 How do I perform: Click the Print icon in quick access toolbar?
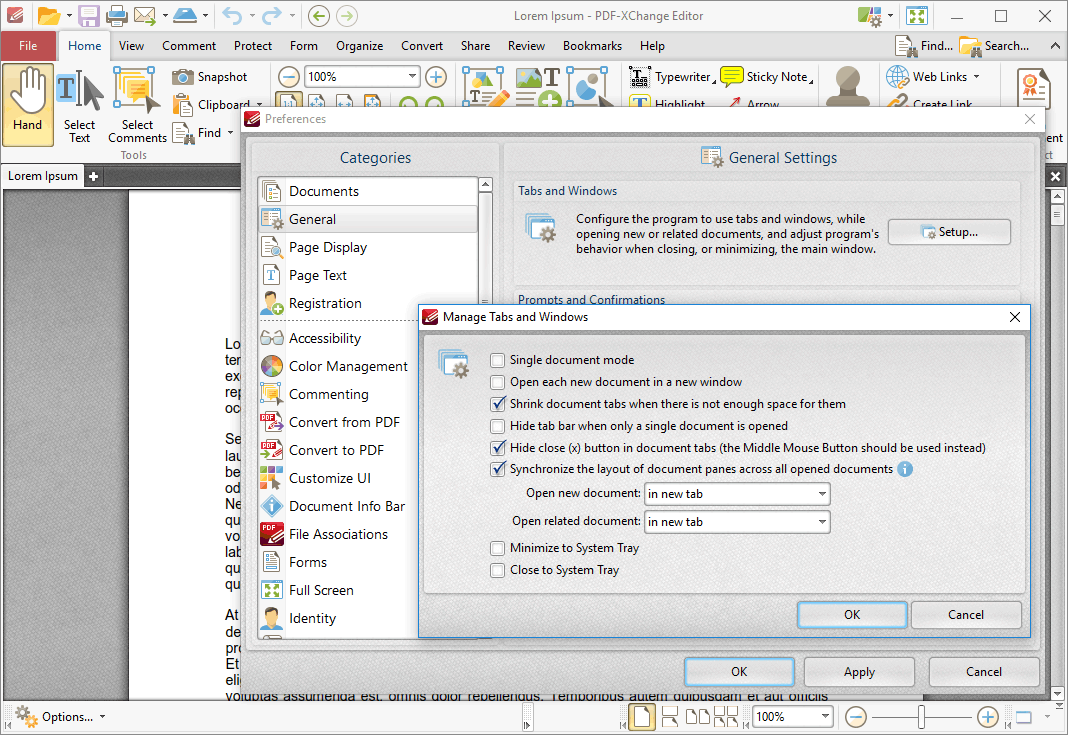point(116,15)
